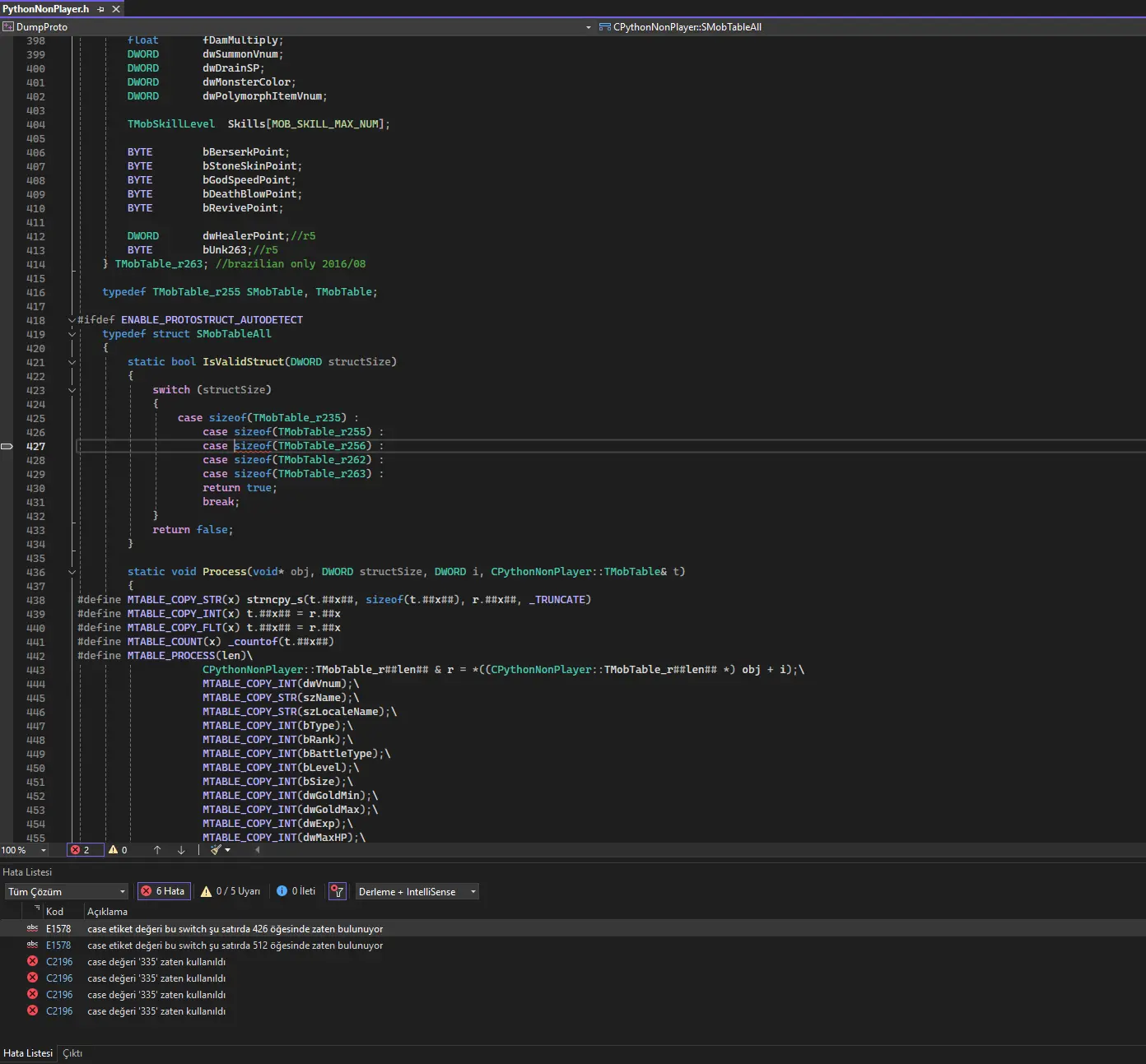This screenshot has width=1146, height=1064.
Task: Unpin the PythonNonPlayer.h tab pin icon
Action: coord(100,9)
